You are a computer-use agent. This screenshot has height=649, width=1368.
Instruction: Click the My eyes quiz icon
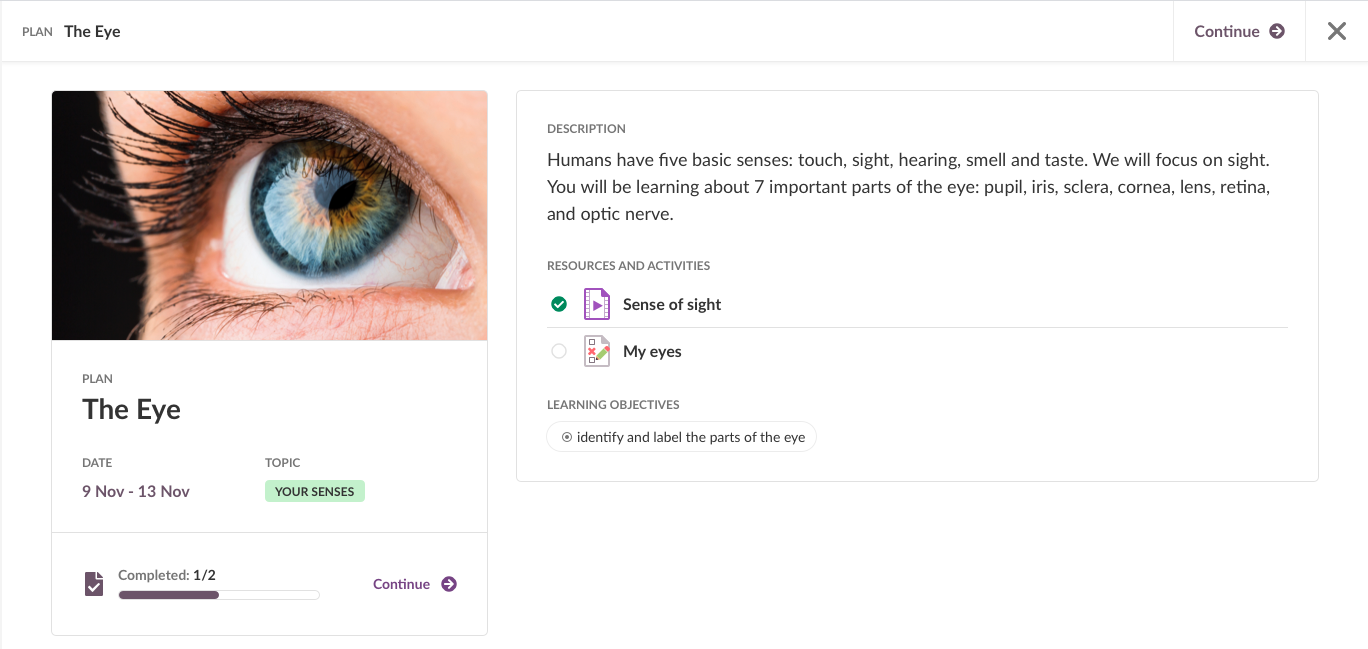click(597, 352)
